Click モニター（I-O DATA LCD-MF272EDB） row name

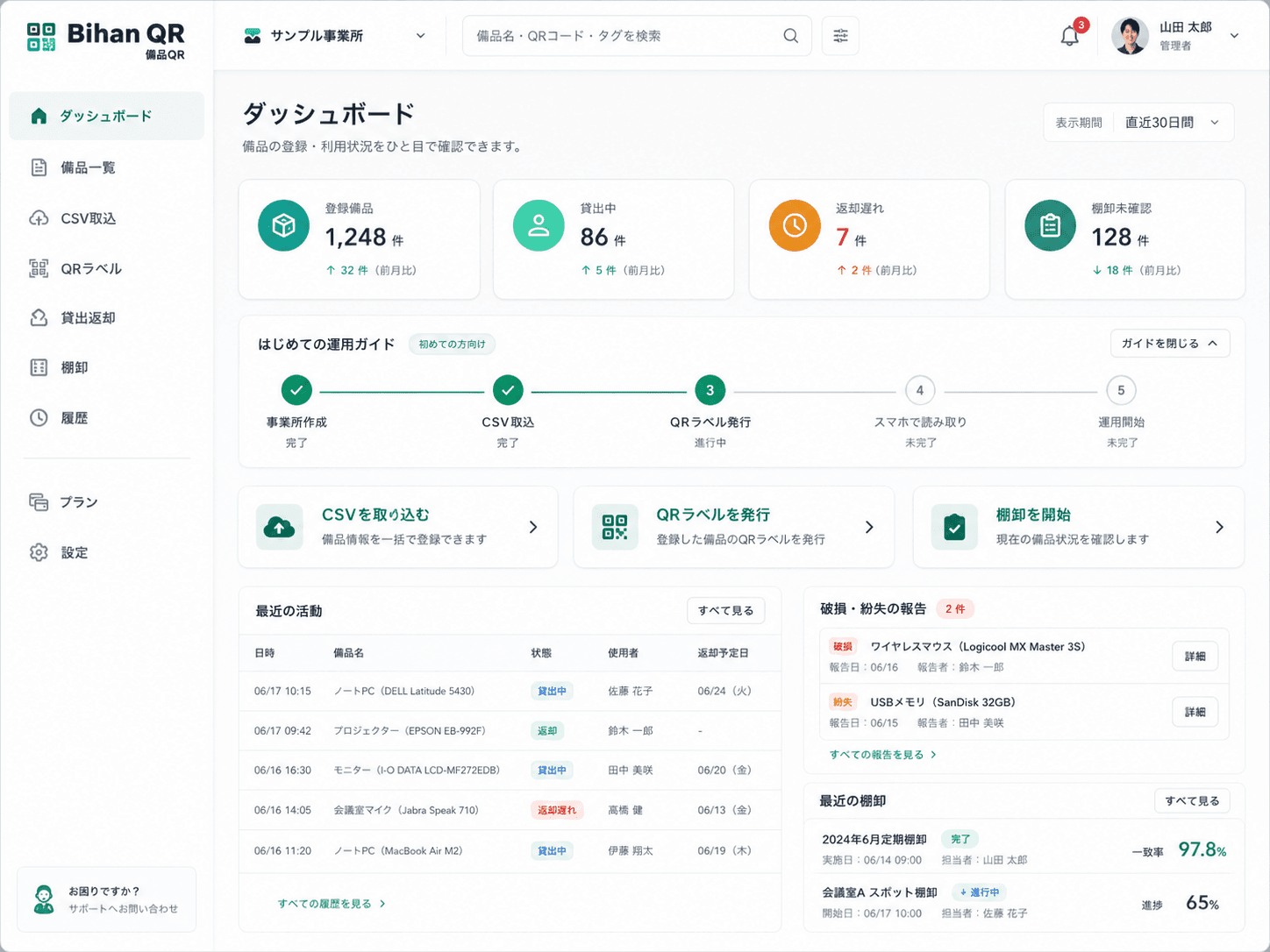[417, 771]
